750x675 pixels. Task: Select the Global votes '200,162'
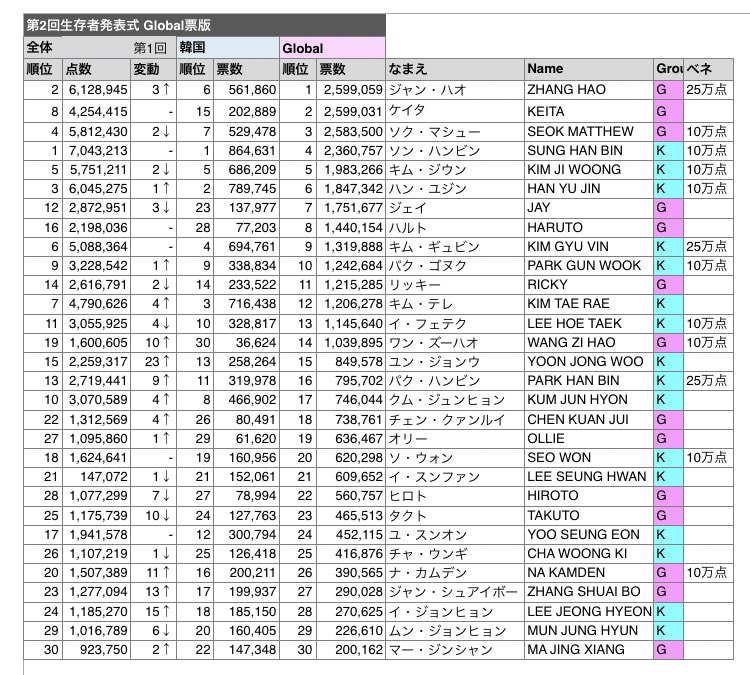tap(351, 650)
